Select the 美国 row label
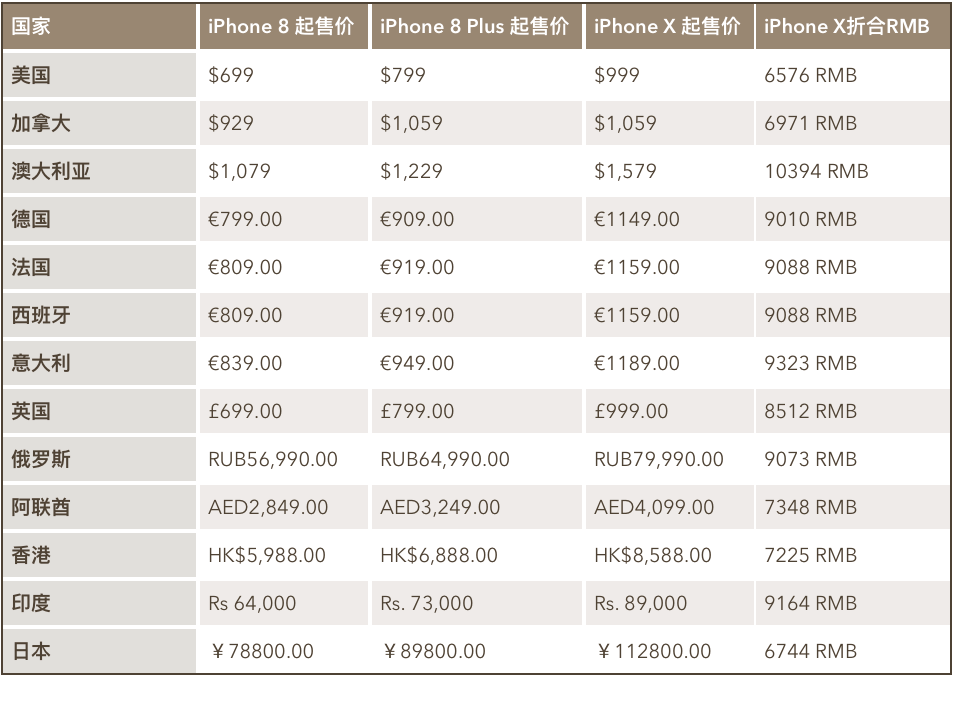 click(30, 75)
